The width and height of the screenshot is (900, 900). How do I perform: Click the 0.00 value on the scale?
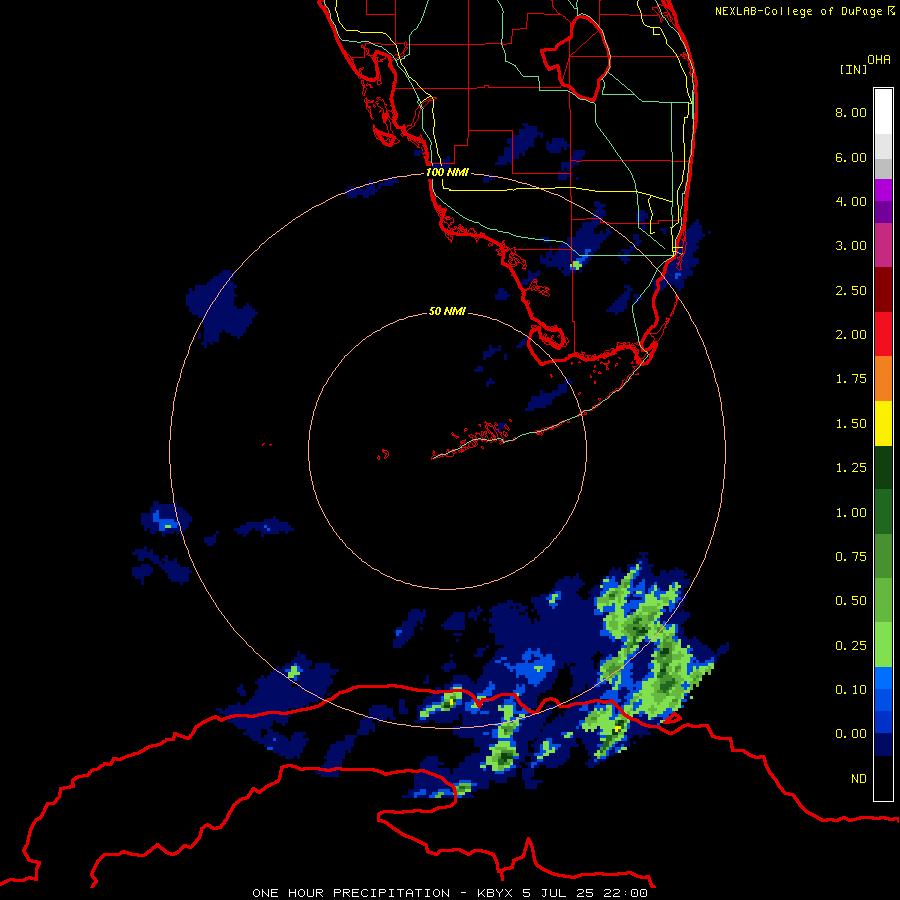[851, 734]
